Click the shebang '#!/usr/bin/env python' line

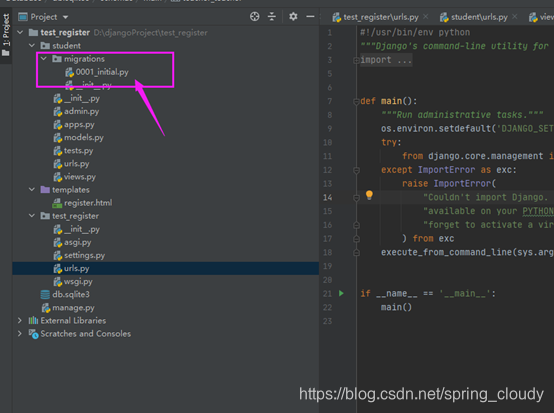click(415, 33)
